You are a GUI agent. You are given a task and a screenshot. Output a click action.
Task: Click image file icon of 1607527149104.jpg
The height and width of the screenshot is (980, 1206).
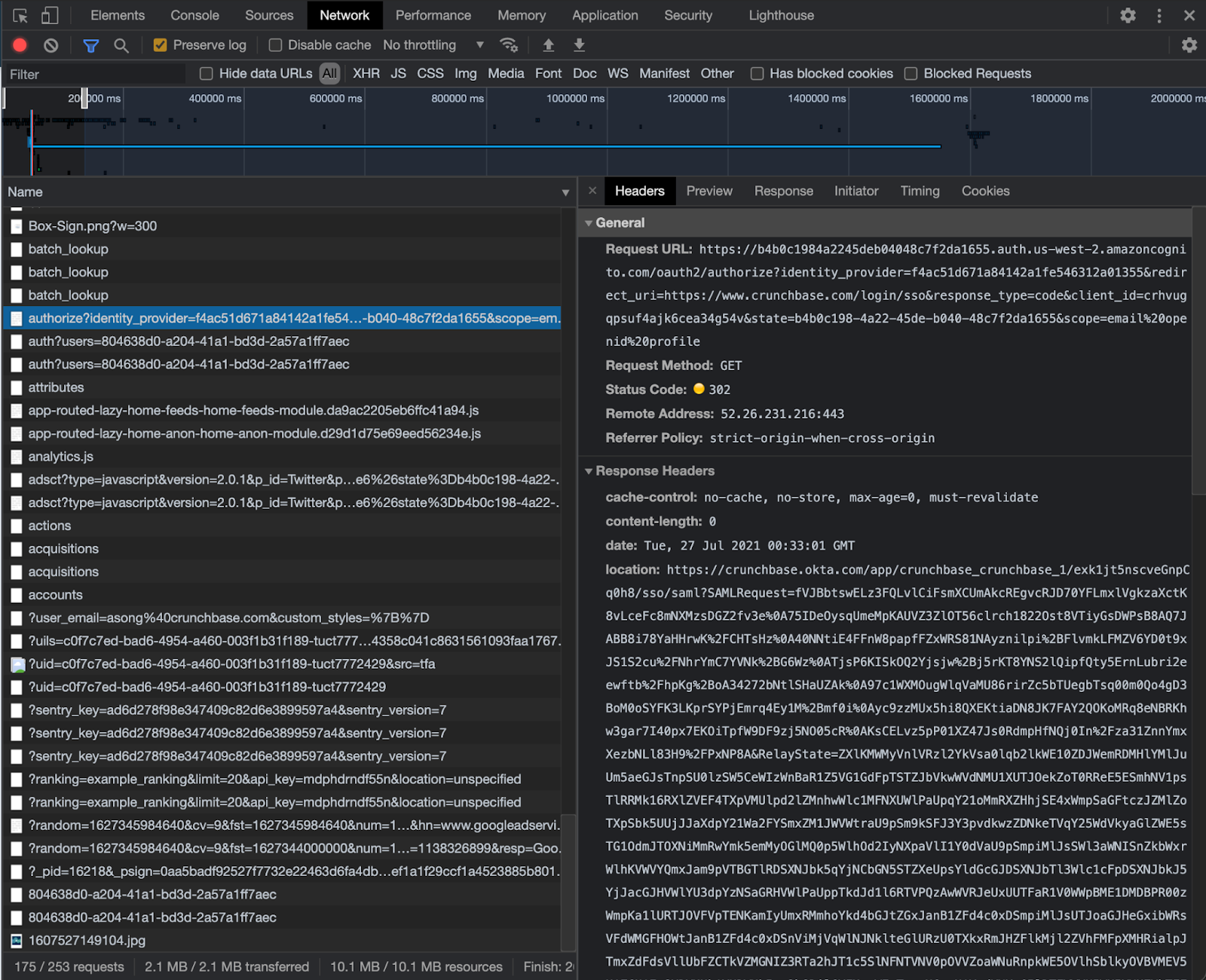click(x=17, y=940)
